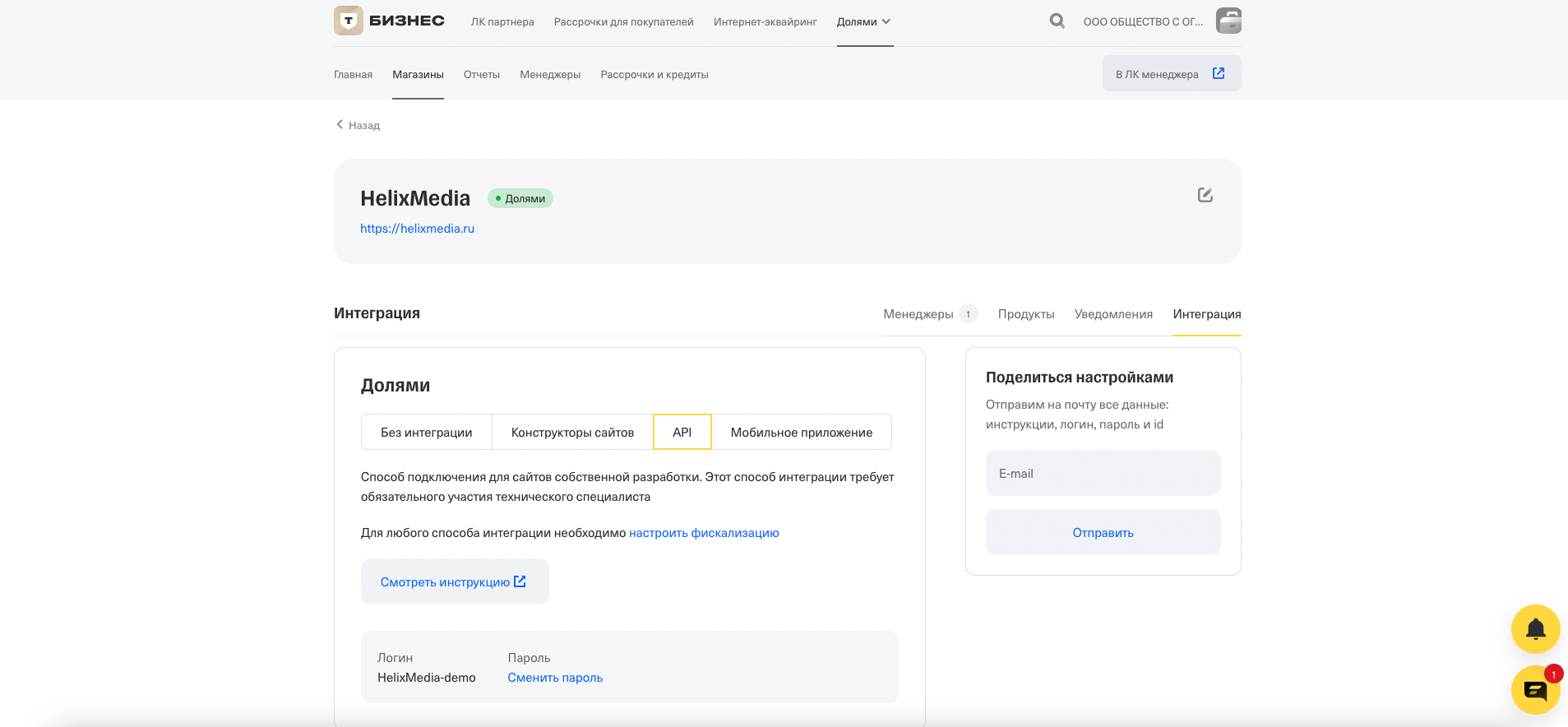Click the Смотреть инструкцию button

[455, 581]
